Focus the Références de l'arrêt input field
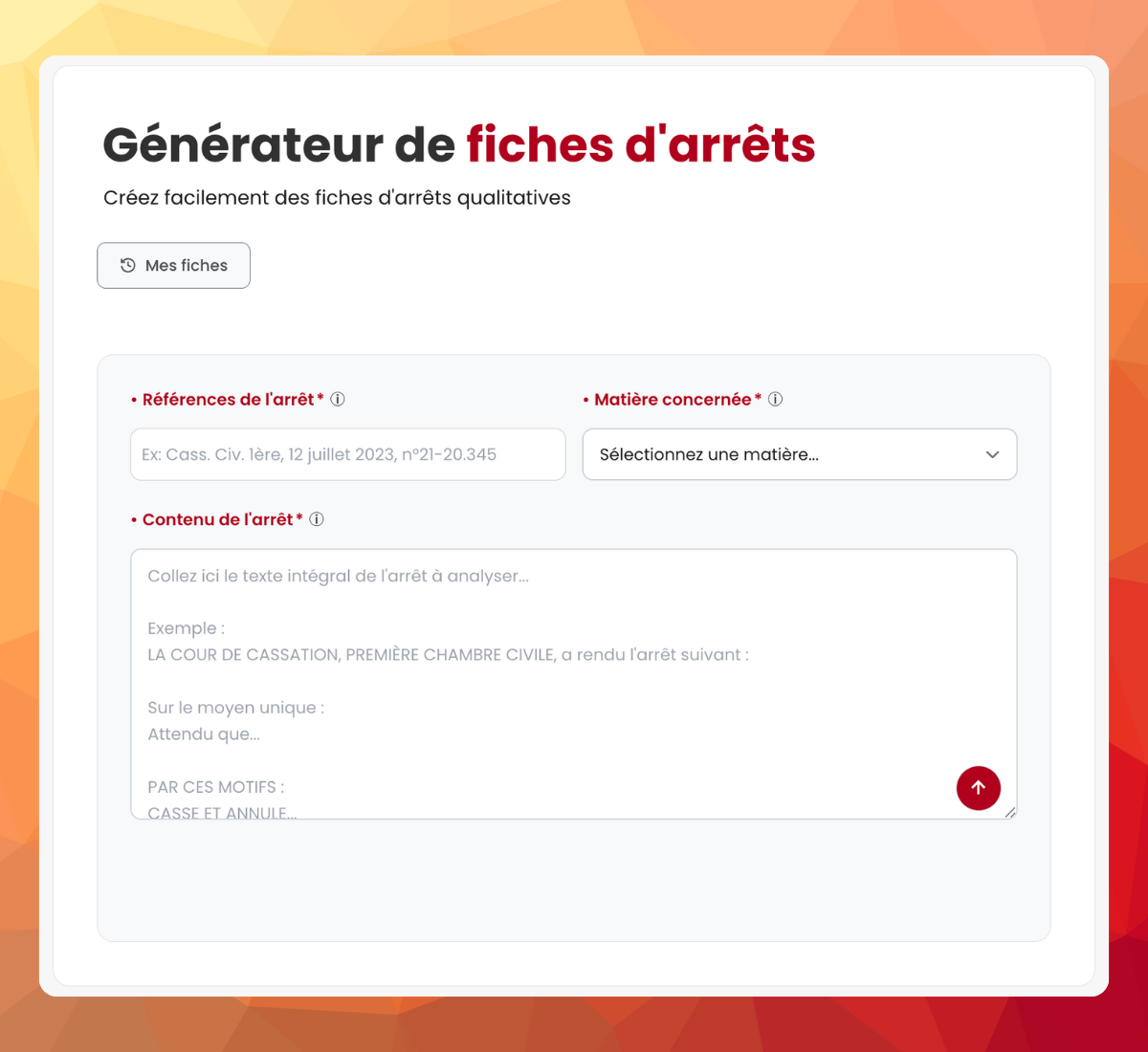1148x1052 pixels. coord(347,454)
